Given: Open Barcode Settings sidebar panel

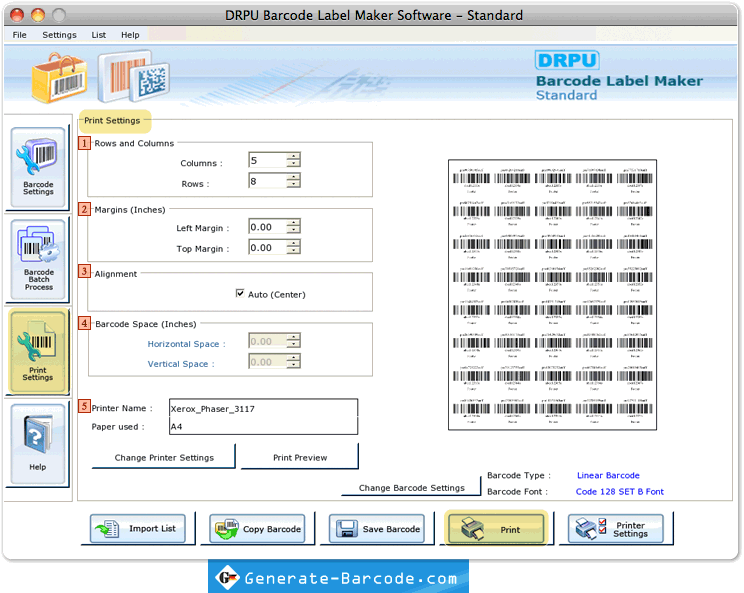Looking at the screenshot, I should [x=38, y=167].
